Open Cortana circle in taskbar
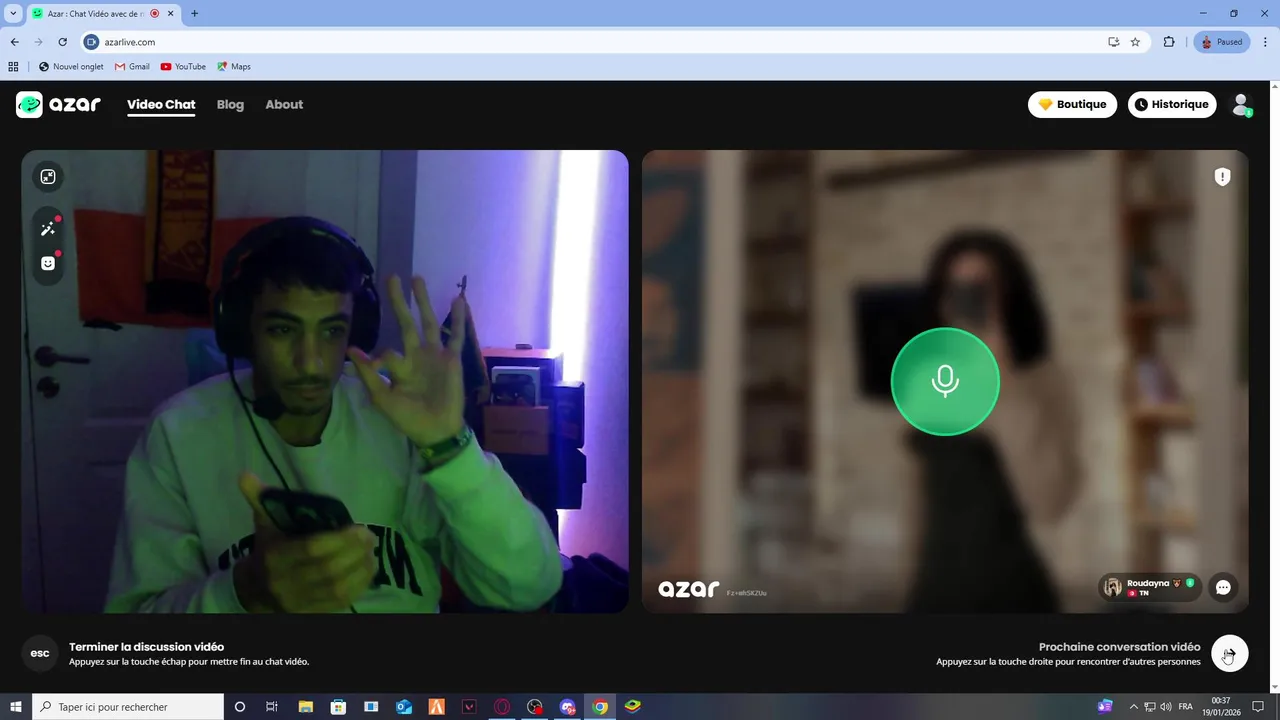Screen dimensions: 1280x720 (x=240, y=707)
